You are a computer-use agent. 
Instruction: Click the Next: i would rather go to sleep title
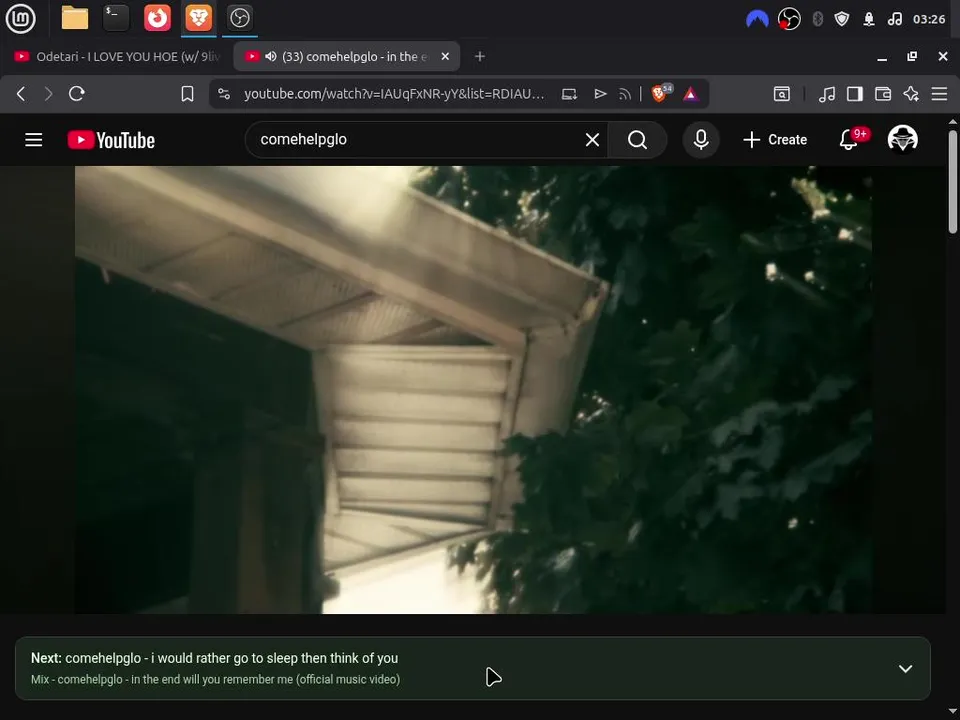(214, 658)
